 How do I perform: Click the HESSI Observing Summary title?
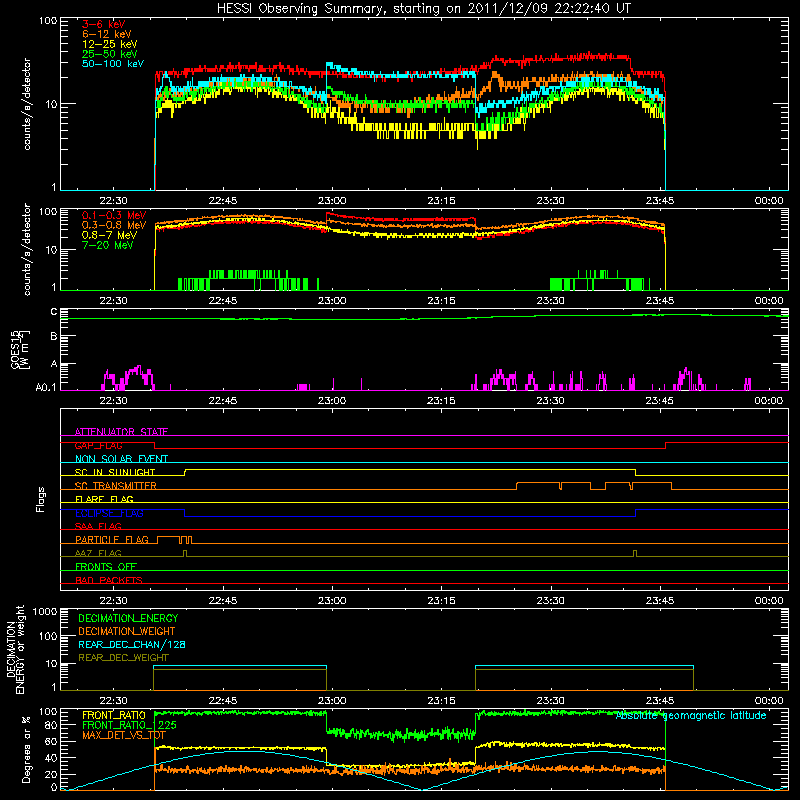click(424, 8)
